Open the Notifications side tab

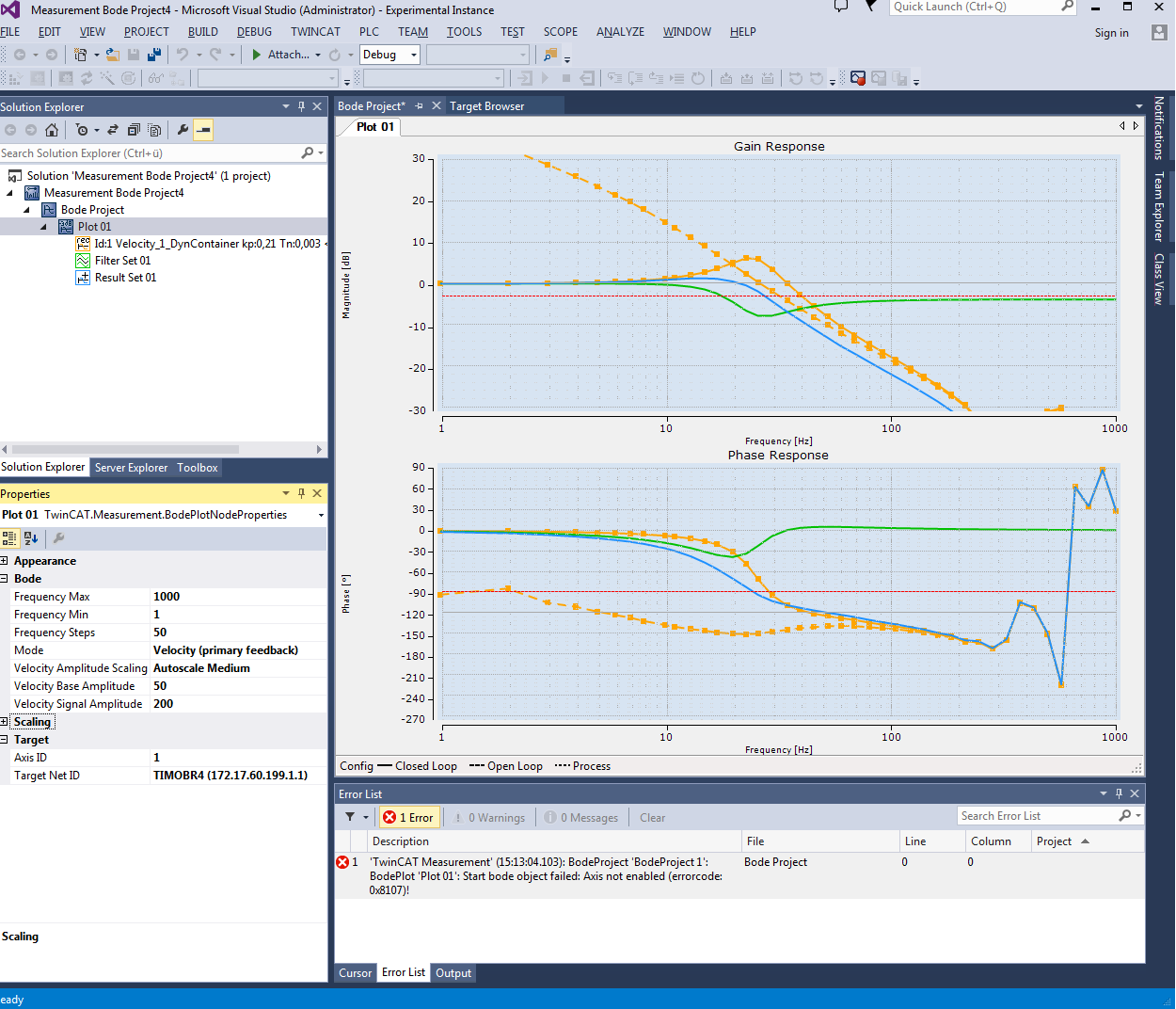tap(1158, 127)
